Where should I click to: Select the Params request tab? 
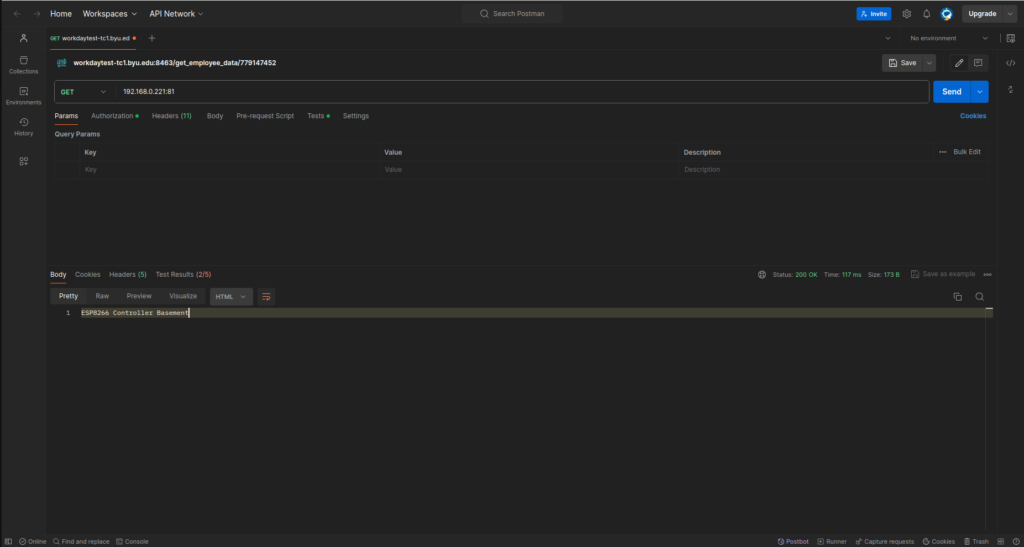pyautogui.click(x=66, y=116)
